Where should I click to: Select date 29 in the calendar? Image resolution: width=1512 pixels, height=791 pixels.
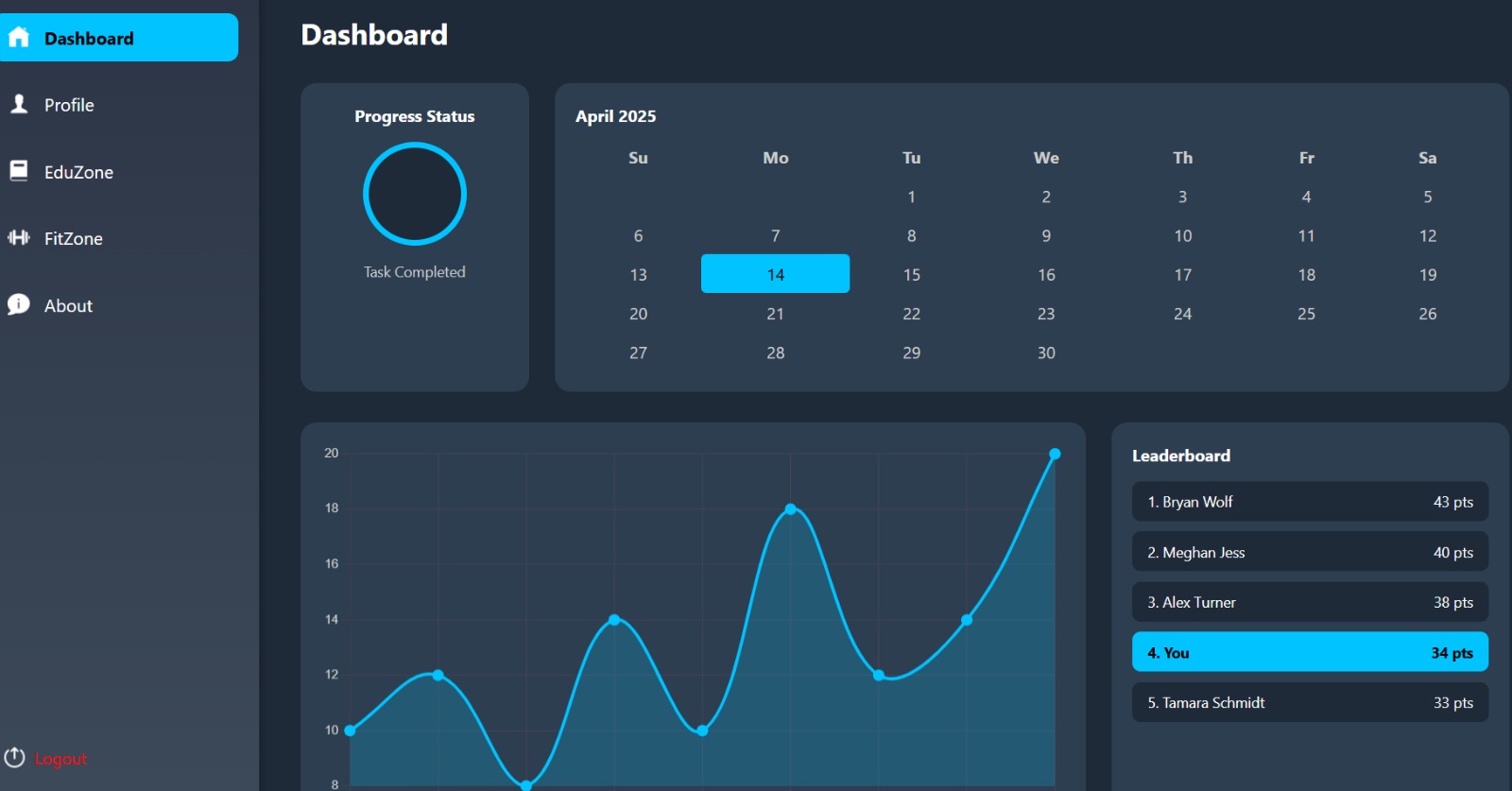click(911, 352)
